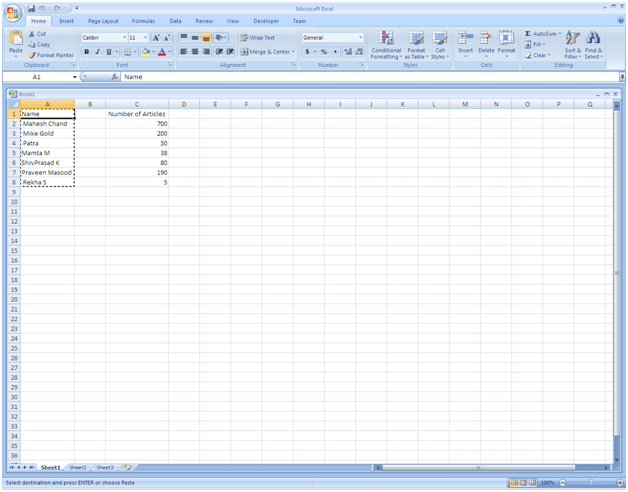The image size is (628, 492).
Task: Toggle Wrap Text for the cell
Action: point(257,38)
